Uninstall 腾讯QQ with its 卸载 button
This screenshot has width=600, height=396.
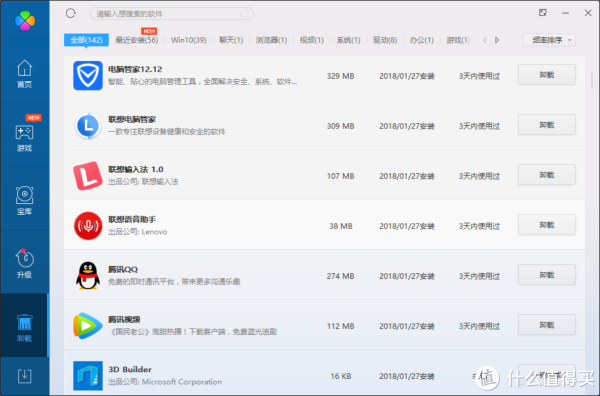tap(546, 275)
